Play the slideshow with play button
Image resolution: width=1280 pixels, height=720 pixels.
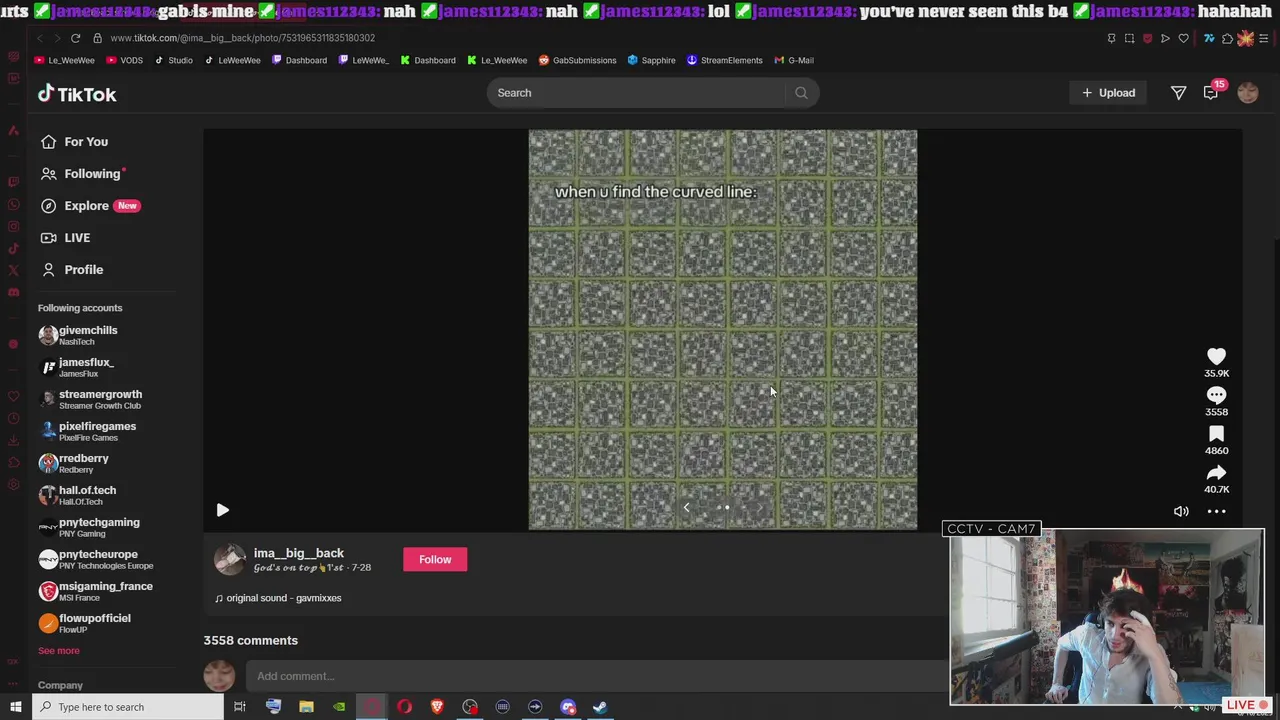(222, 510)
